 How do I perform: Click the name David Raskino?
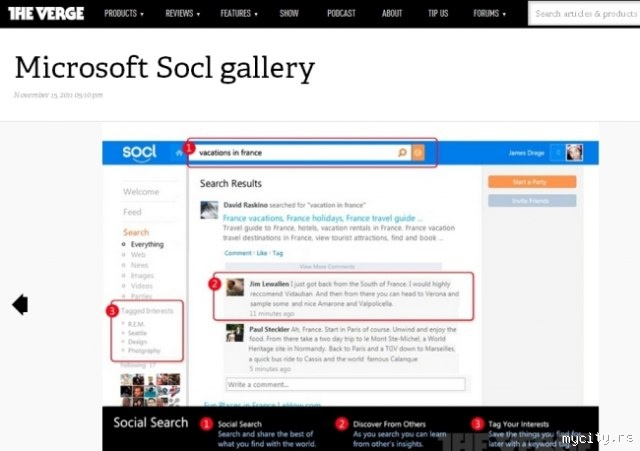246,205
